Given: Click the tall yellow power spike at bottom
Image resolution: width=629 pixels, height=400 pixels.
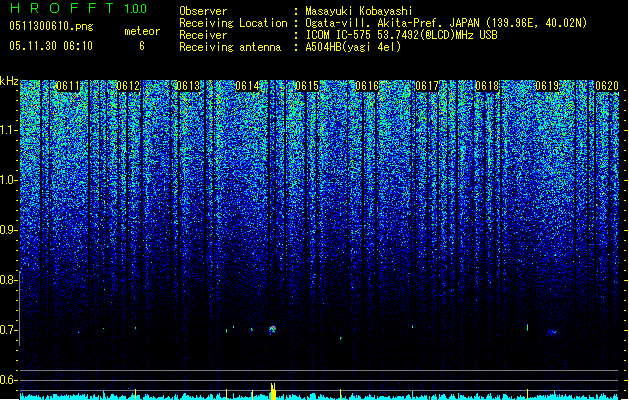Looking at the screenshot, I should coord(273,391).
